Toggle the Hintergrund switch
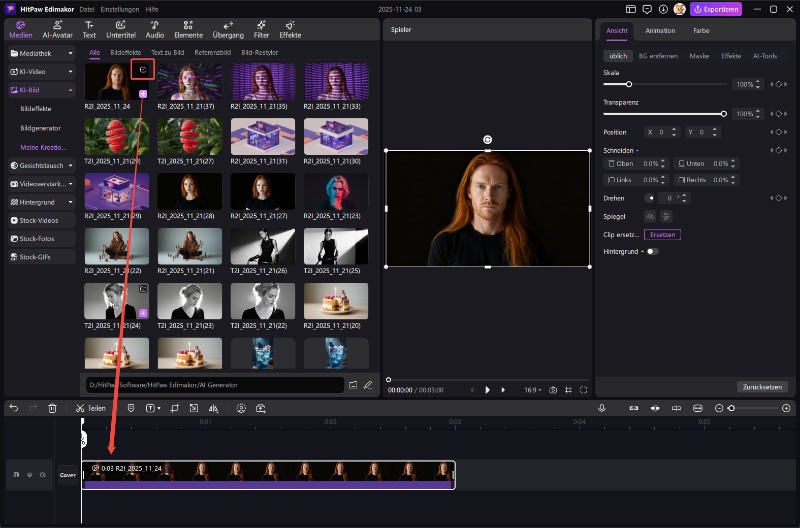This screenshot has height=528, width=800. [652, 251]
